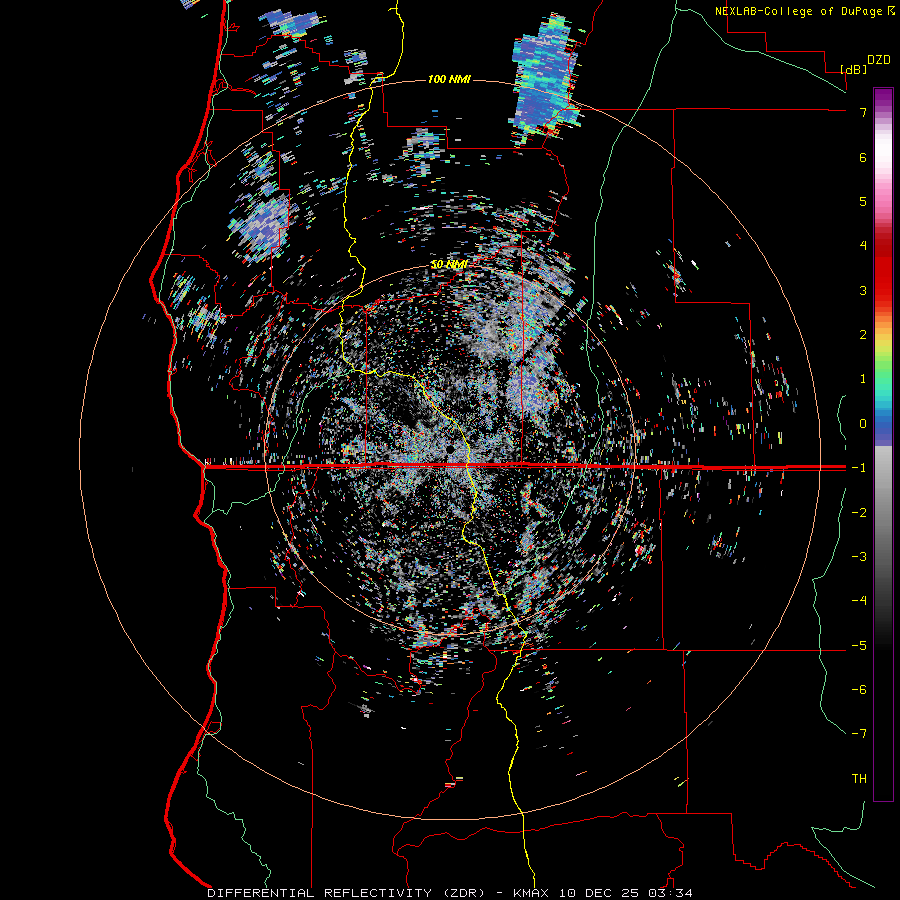900x900 pixels.
Task: Click the 50 NMI range ring label
Action: click(x=449, y=265)
